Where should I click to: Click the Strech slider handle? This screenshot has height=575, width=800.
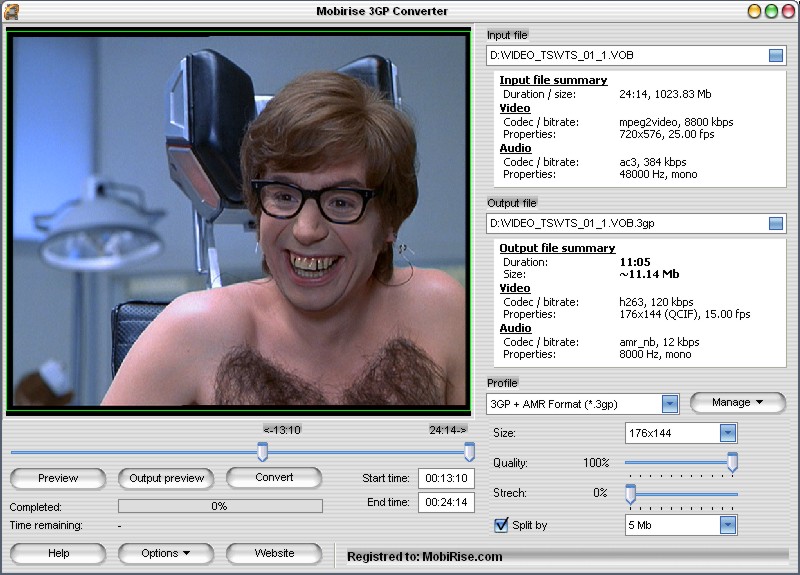(x=631, y=494)
